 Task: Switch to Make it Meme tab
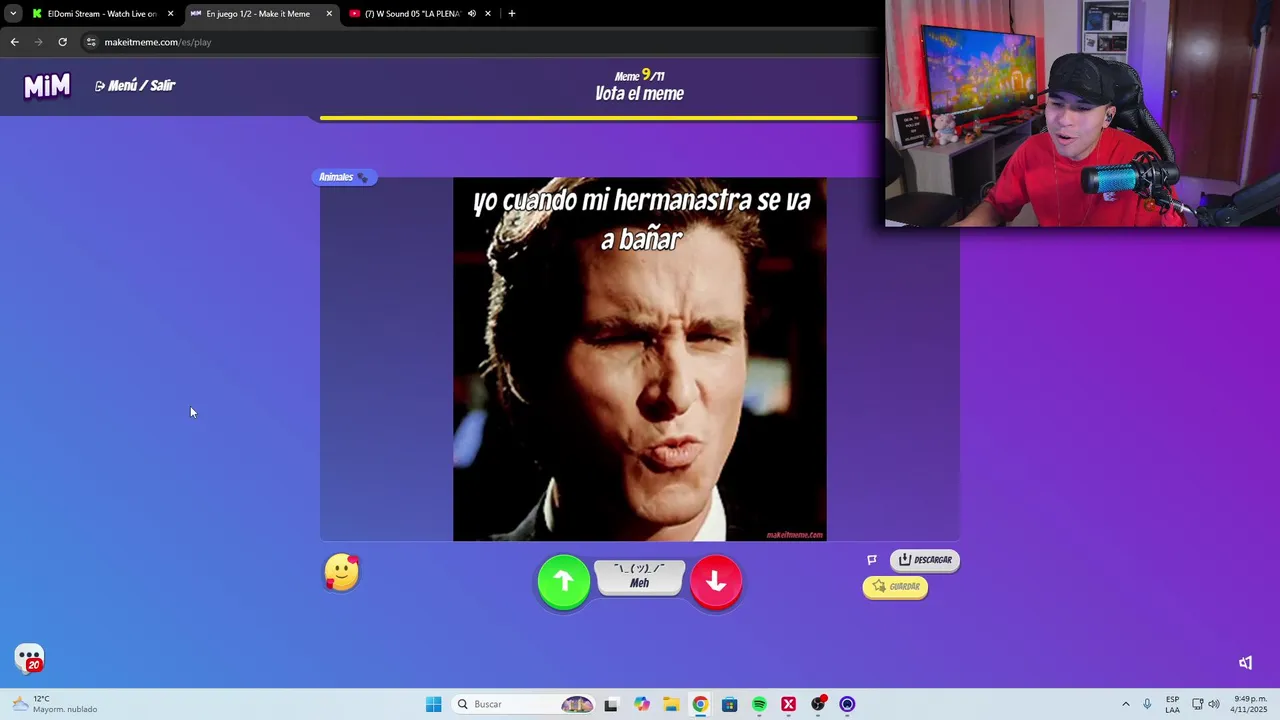coord(258,14)
